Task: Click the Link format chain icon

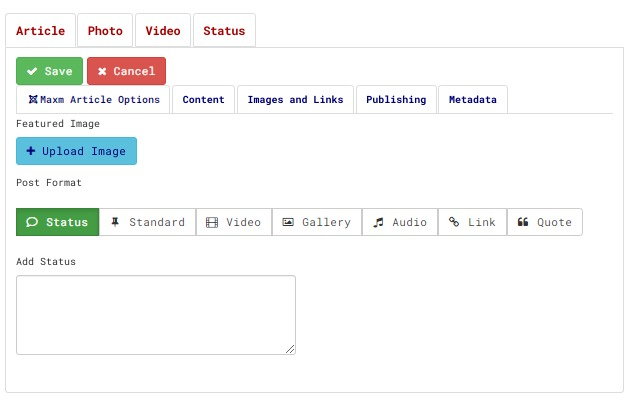Action: (x=454, y=222)
